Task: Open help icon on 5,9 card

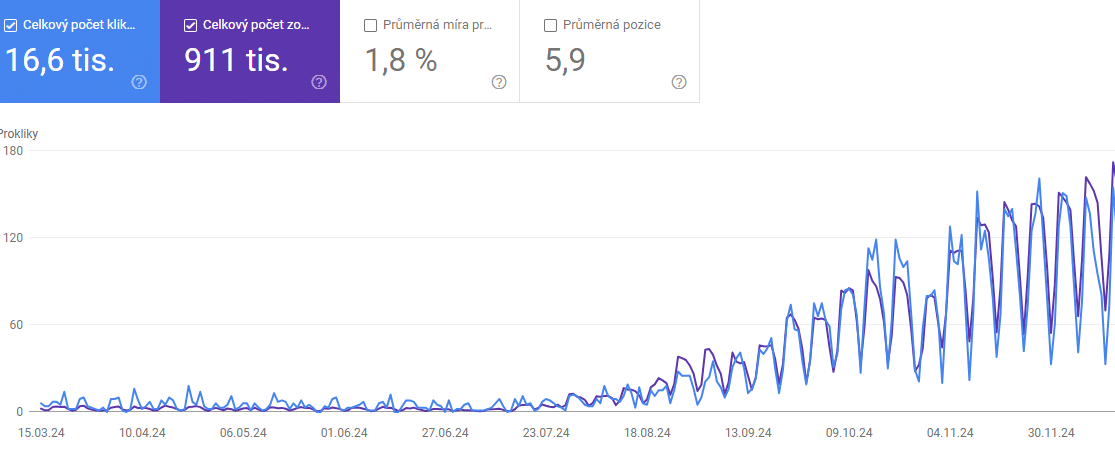Action: pos(679,82)
